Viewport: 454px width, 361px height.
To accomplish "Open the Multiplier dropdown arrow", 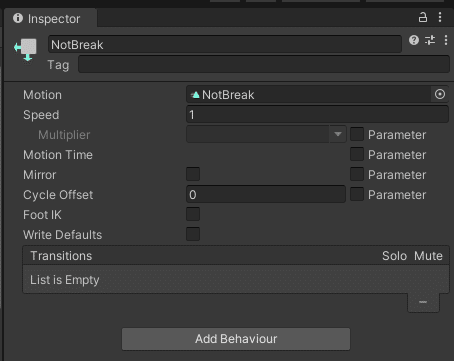I will point(338,134).
